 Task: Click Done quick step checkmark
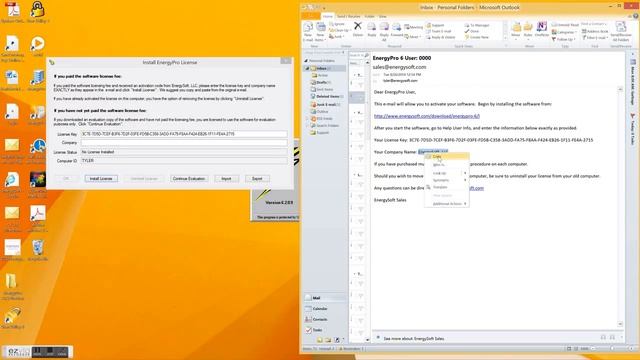click(x=471, y=31)
